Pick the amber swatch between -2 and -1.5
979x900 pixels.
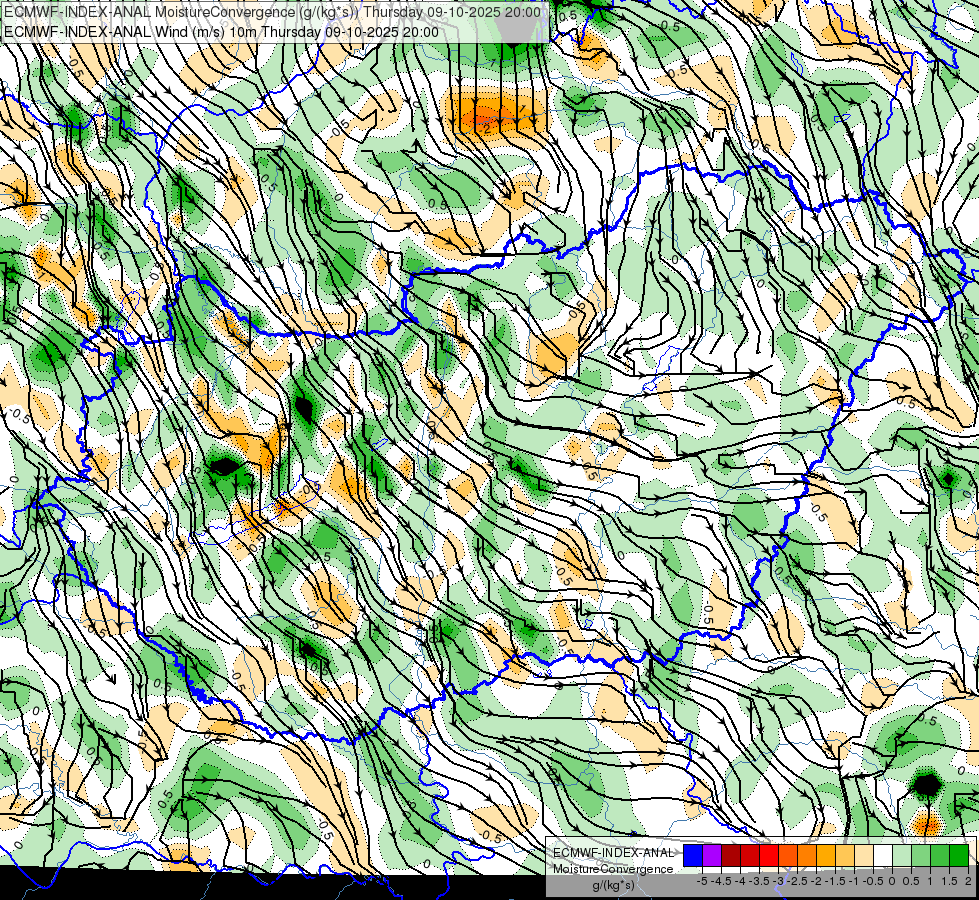pos(826,856)
